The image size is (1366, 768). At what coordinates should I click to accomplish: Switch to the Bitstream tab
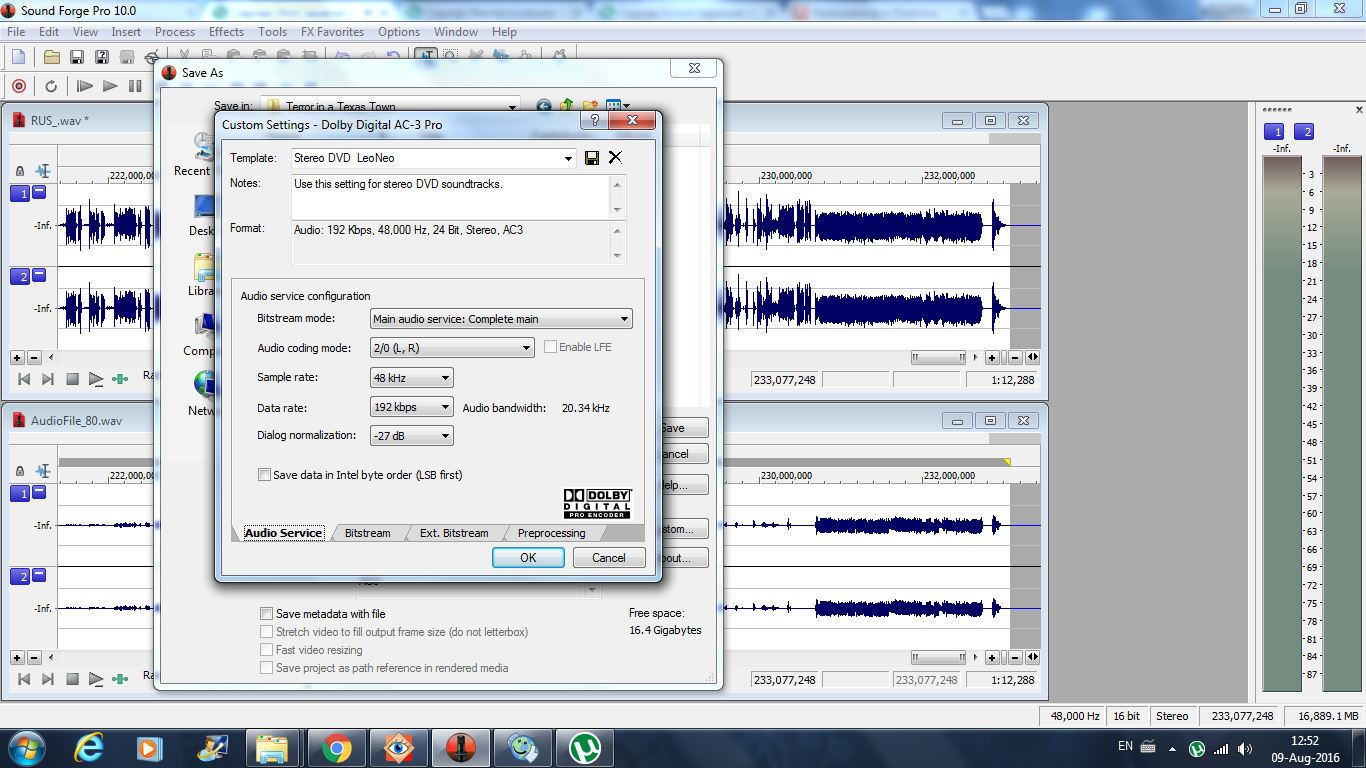368,533
